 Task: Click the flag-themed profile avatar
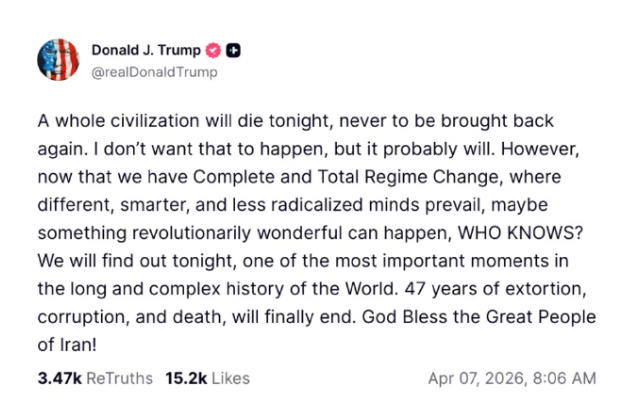pyautogui.click(x=58, y=60)
